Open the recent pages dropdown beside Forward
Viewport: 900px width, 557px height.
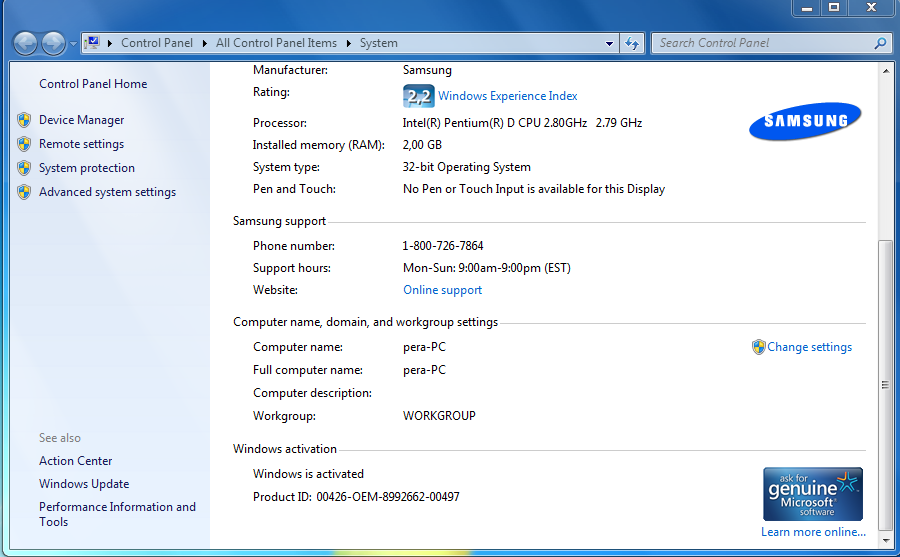(73, 44)
